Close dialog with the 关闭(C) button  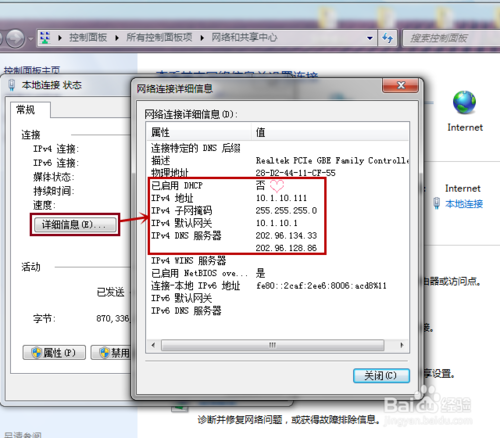(x=381, y=376)
